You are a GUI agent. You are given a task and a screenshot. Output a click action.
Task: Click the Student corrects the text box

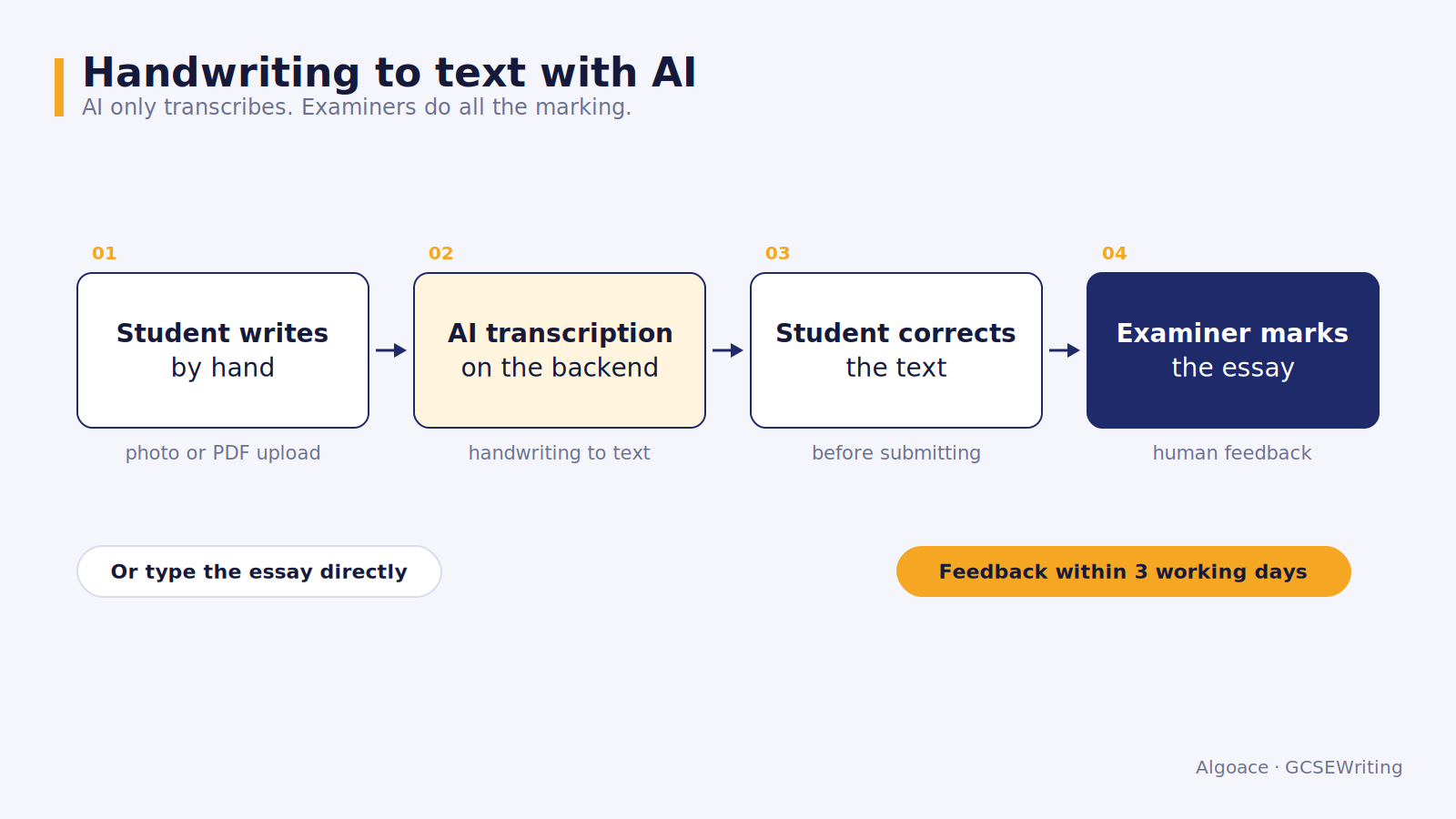click(896, 350)
